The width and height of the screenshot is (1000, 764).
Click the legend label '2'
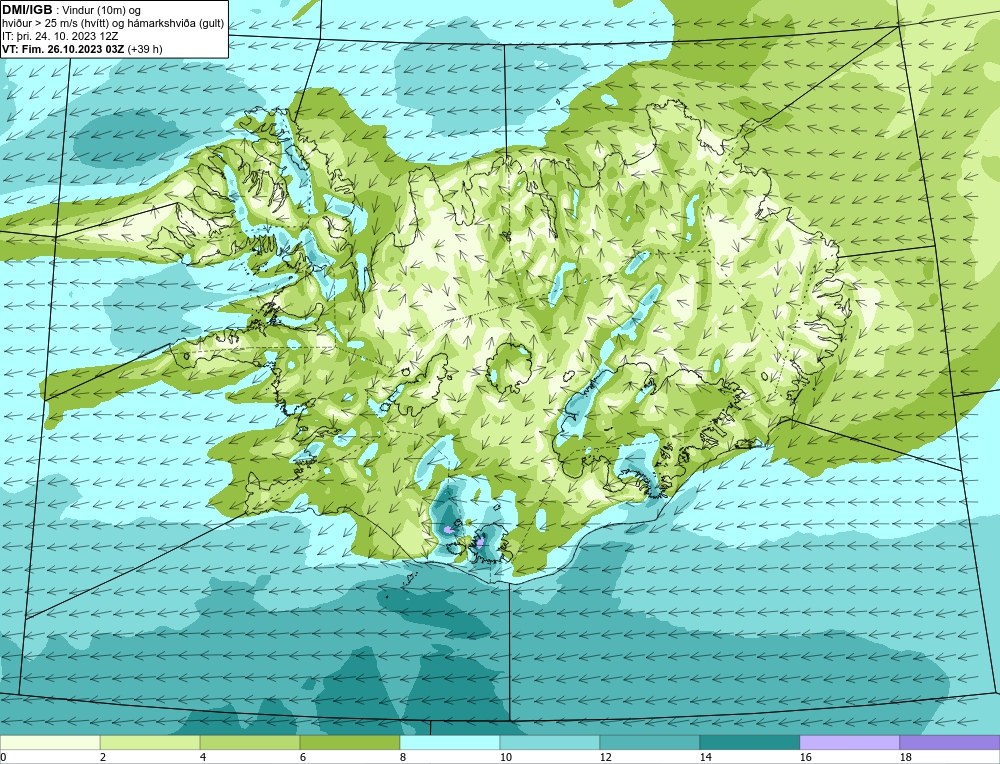point(103,757)
